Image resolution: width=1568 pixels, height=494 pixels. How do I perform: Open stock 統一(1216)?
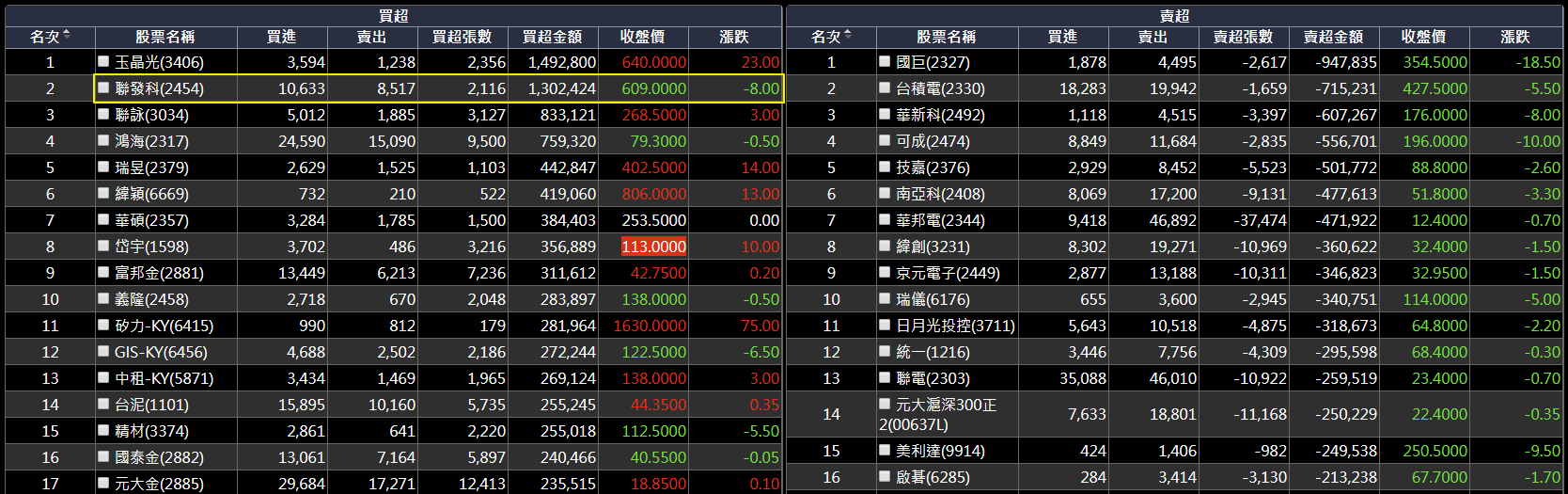[x=933, y=352]
